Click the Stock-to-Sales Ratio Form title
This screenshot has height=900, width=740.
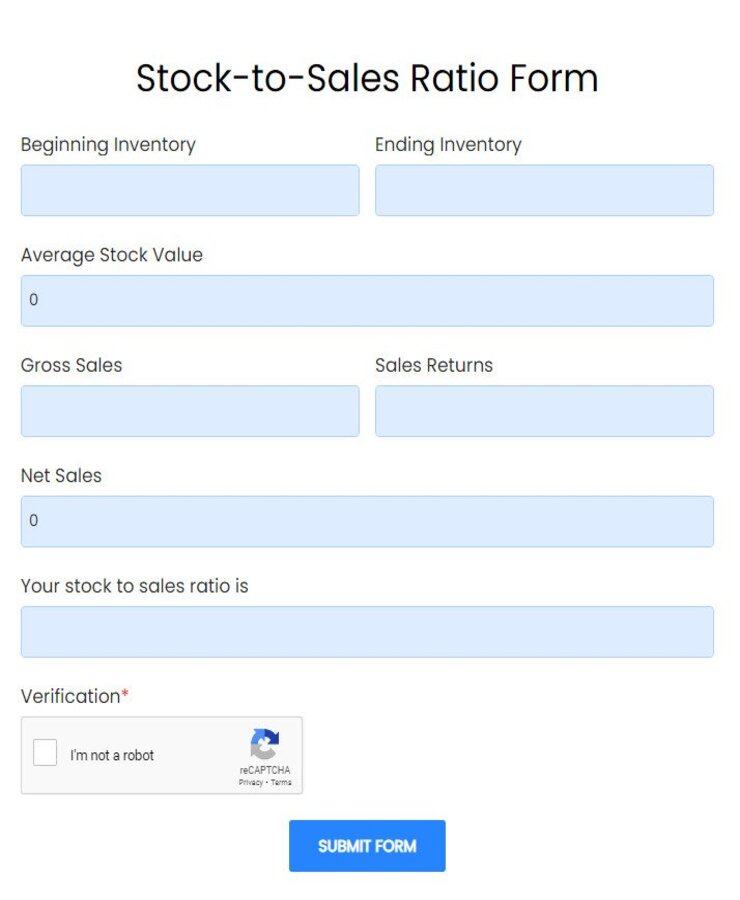pos(367,78)
